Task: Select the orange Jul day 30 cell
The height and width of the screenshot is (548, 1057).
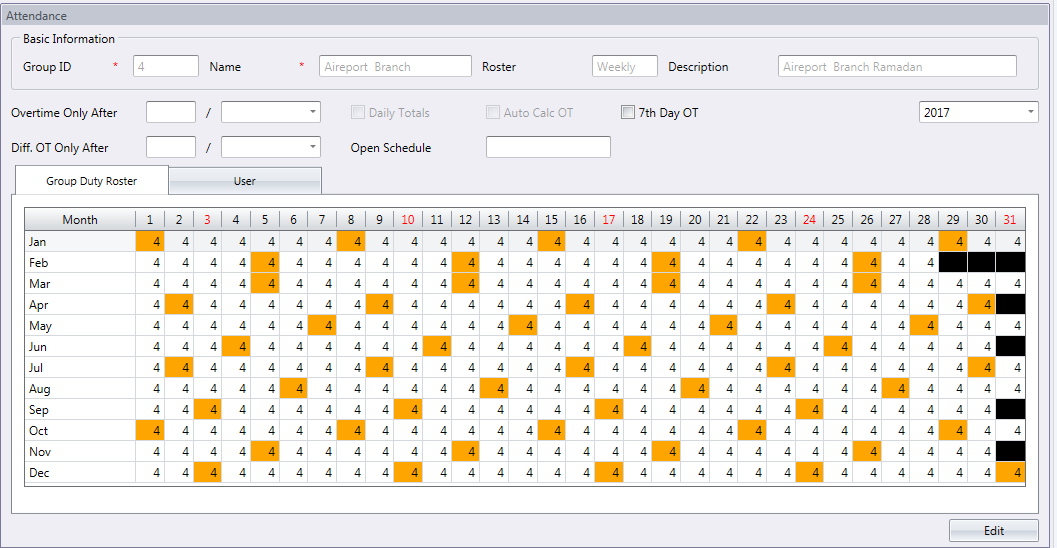Action: pyautogui.click(x=982, y=367)
